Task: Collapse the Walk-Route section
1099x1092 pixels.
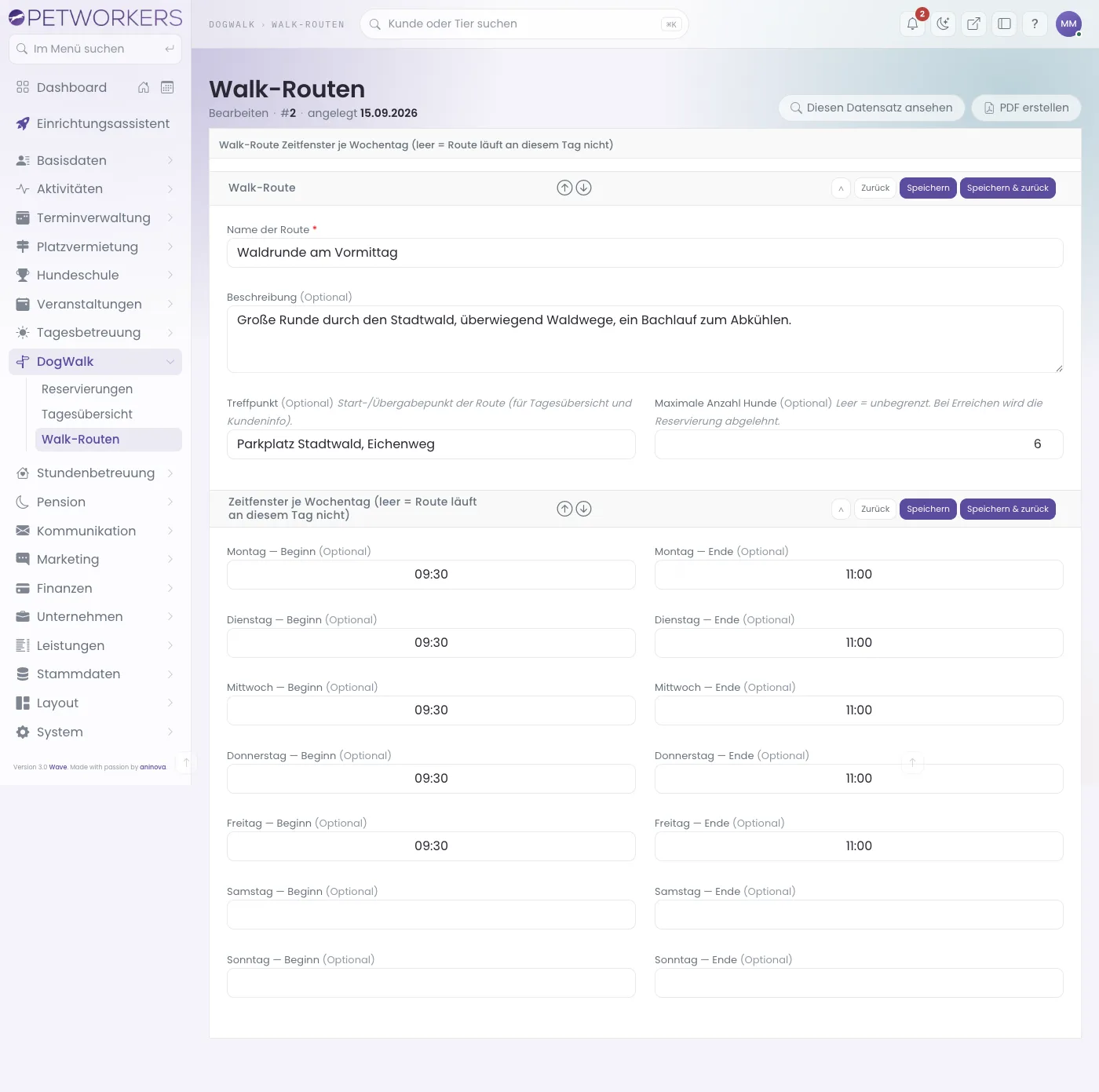Action: point(841,188)
